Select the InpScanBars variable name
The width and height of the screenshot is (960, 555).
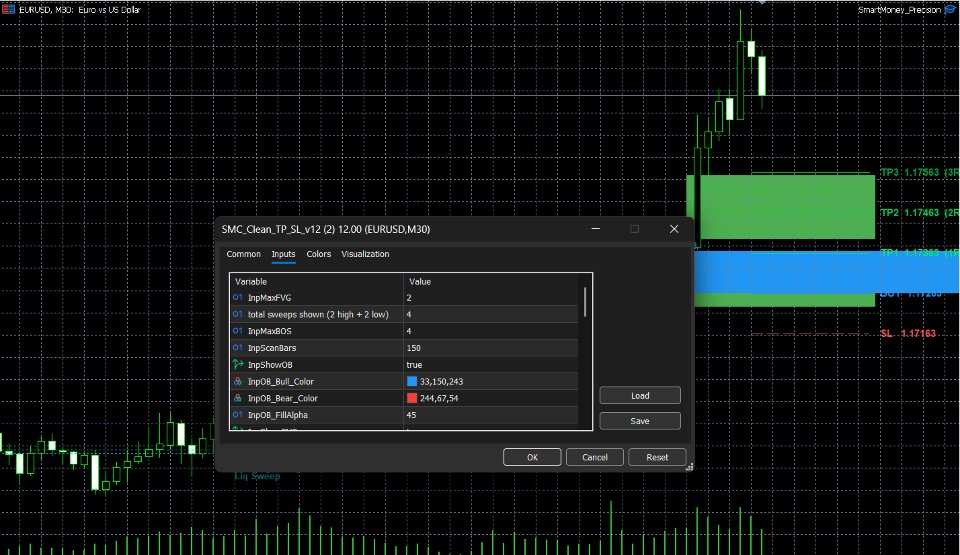click(272, 348)
